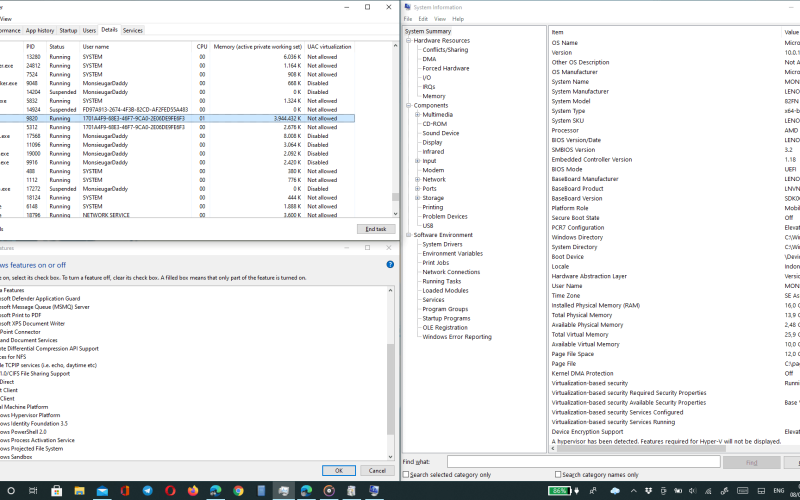Click the volume speaker tray icon
The image size is (800, 500).
(x=692, y=491)
